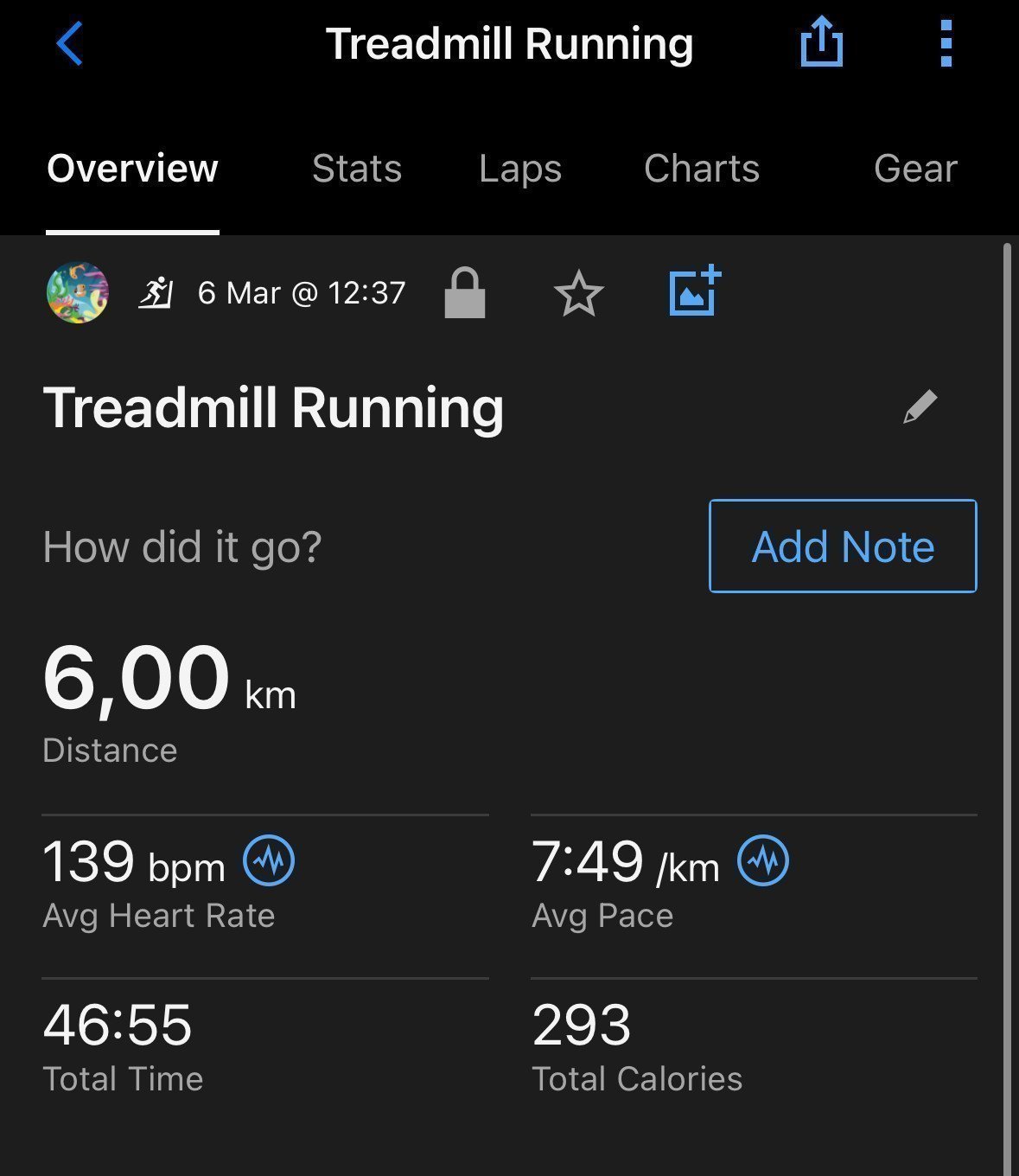The height and width of the screenshot is (1176, 1019).
Task: Tap the add photo icon
Action: [695, 291]
